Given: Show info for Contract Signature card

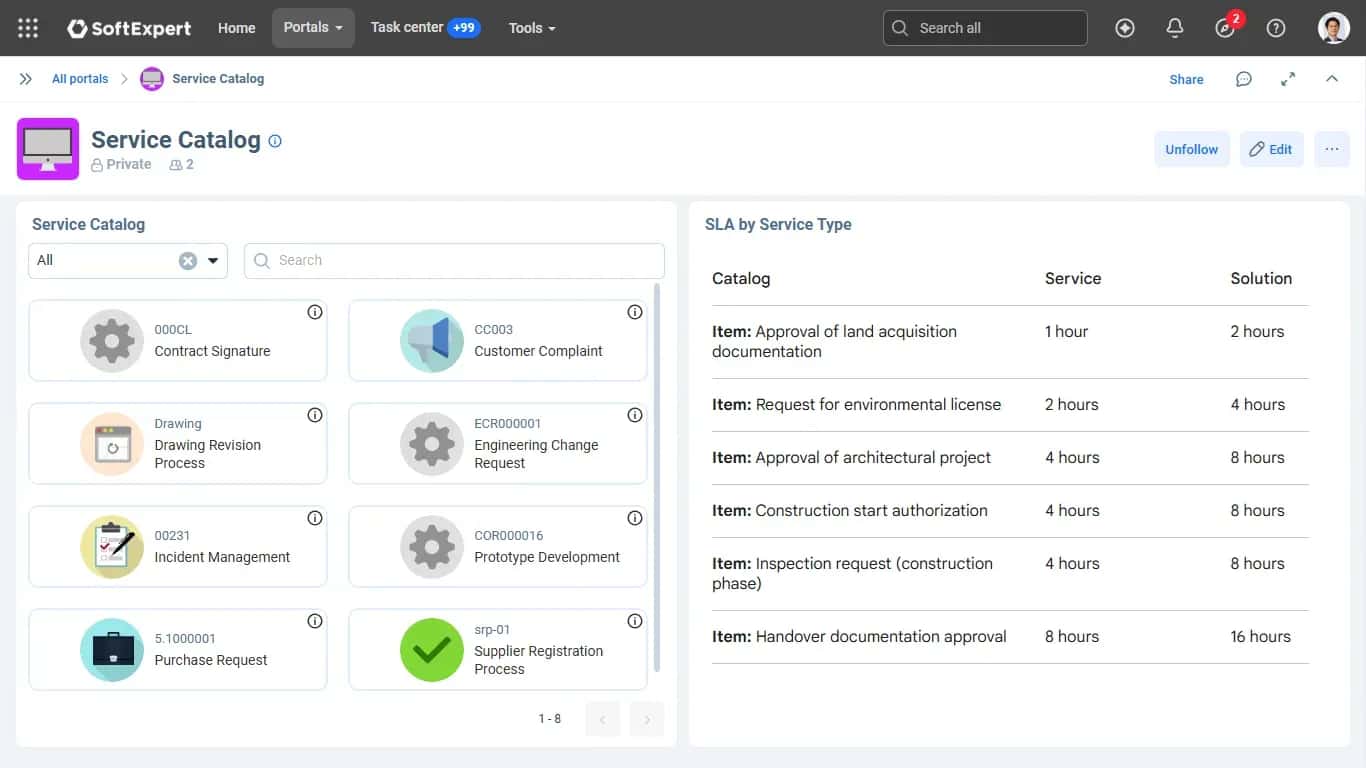Looking at the screenshot, I should tap(315, 312).
